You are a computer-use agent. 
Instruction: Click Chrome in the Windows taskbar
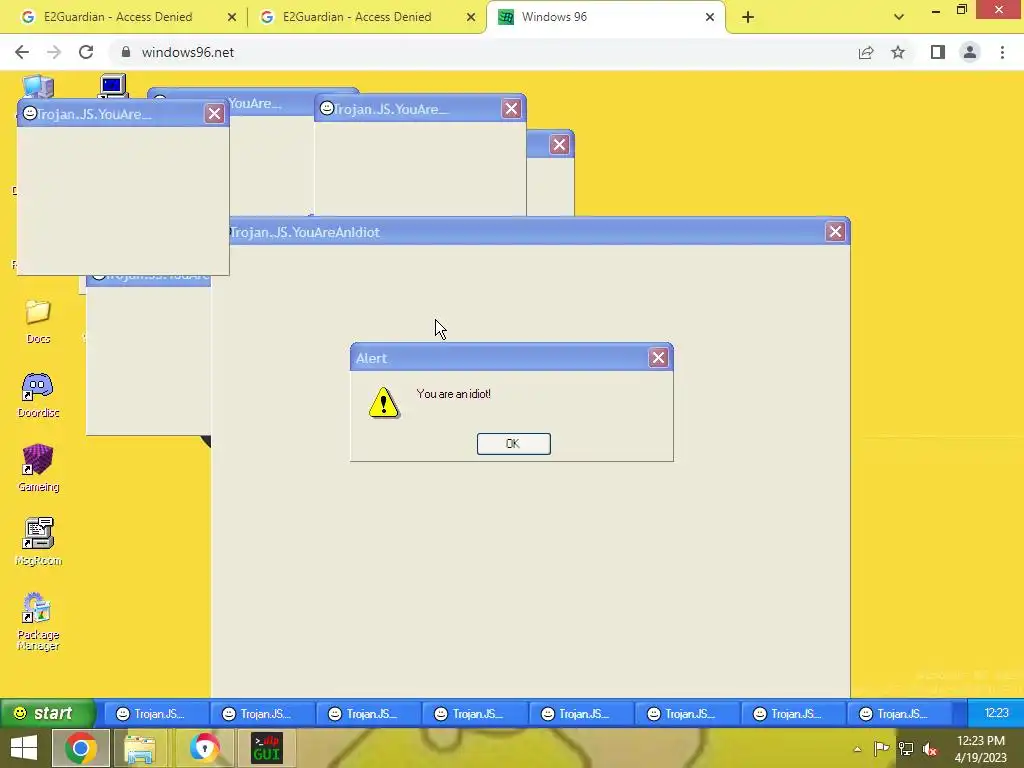click(80, 748)
